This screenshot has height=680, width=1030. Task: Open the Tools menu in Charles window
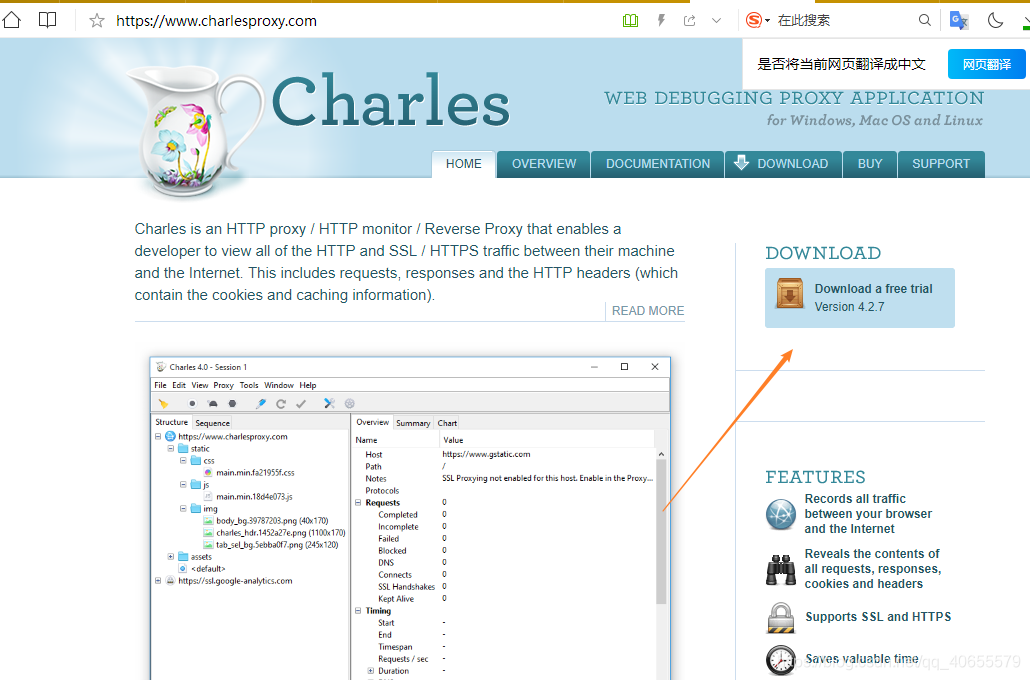[x=249, y=385]
